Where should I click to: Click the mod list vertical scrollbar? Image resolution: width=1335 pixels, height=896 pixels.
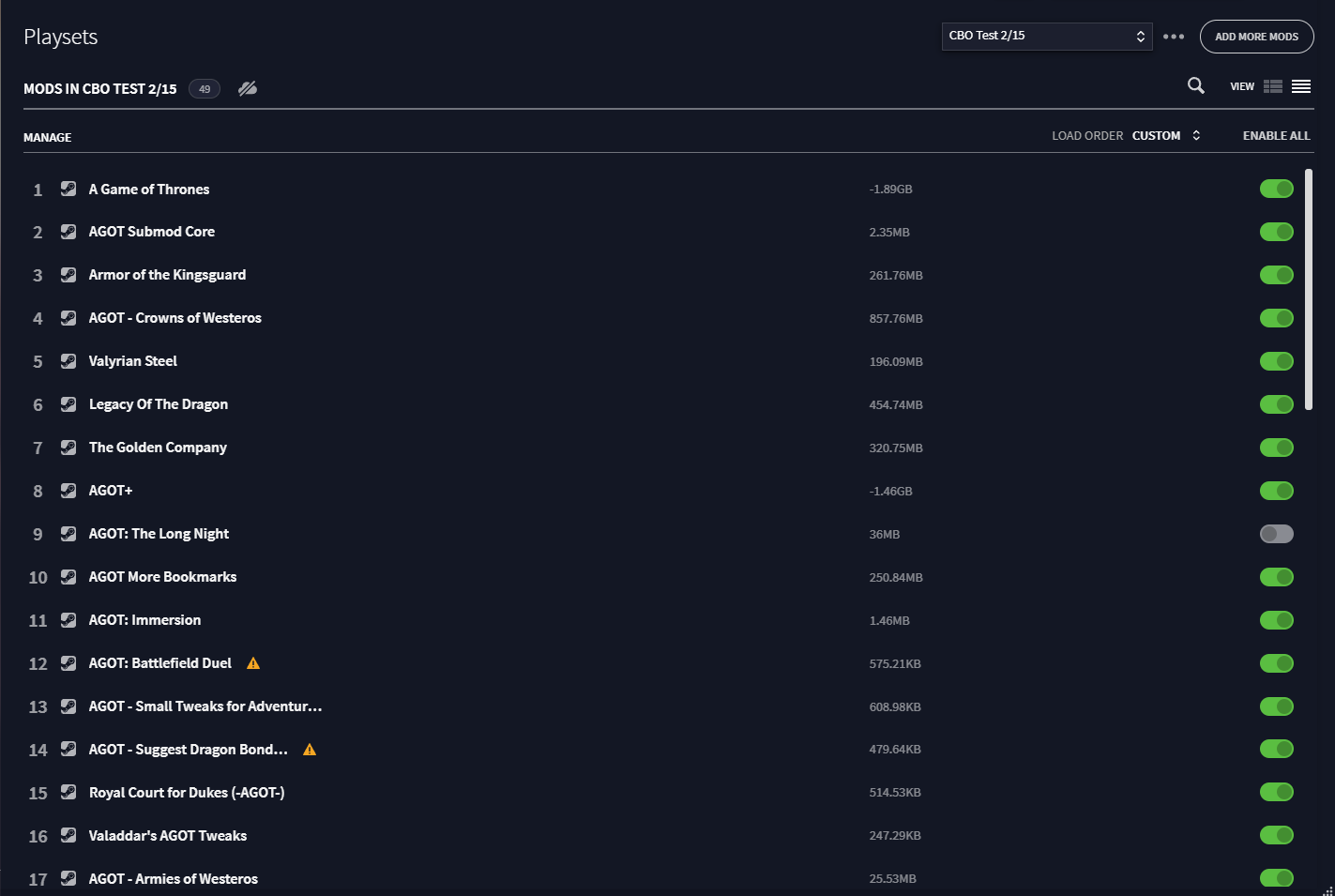[x=1309, y=290]
